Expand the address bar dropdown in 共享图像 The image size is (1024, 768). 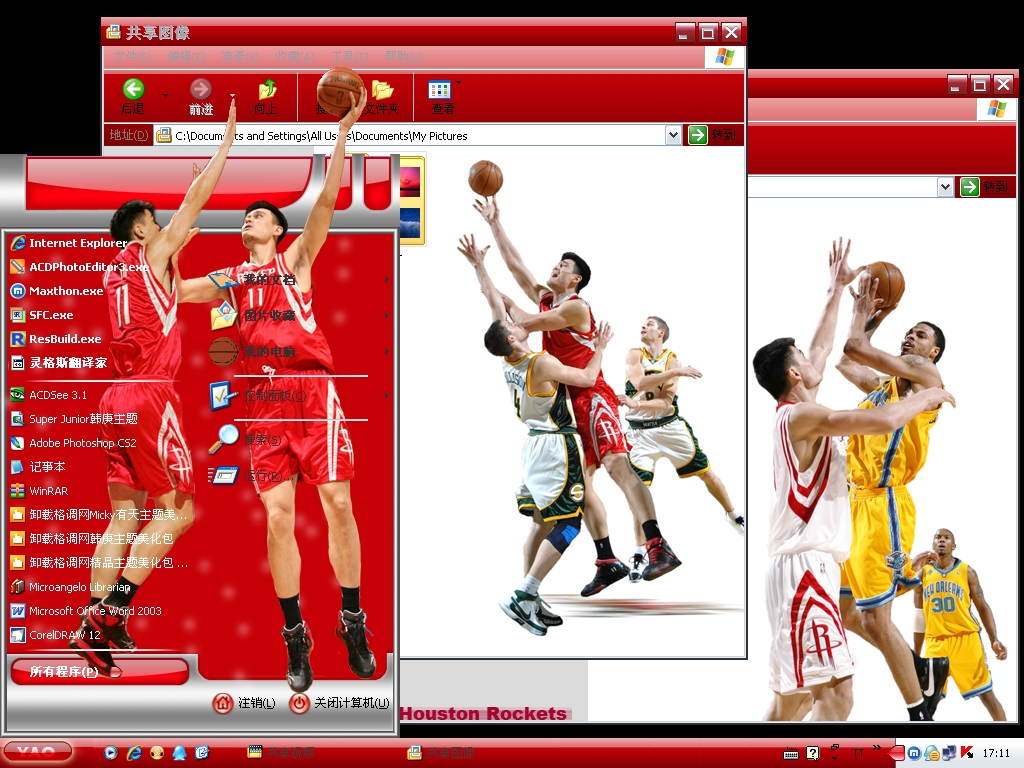click(x=673, y=135)
